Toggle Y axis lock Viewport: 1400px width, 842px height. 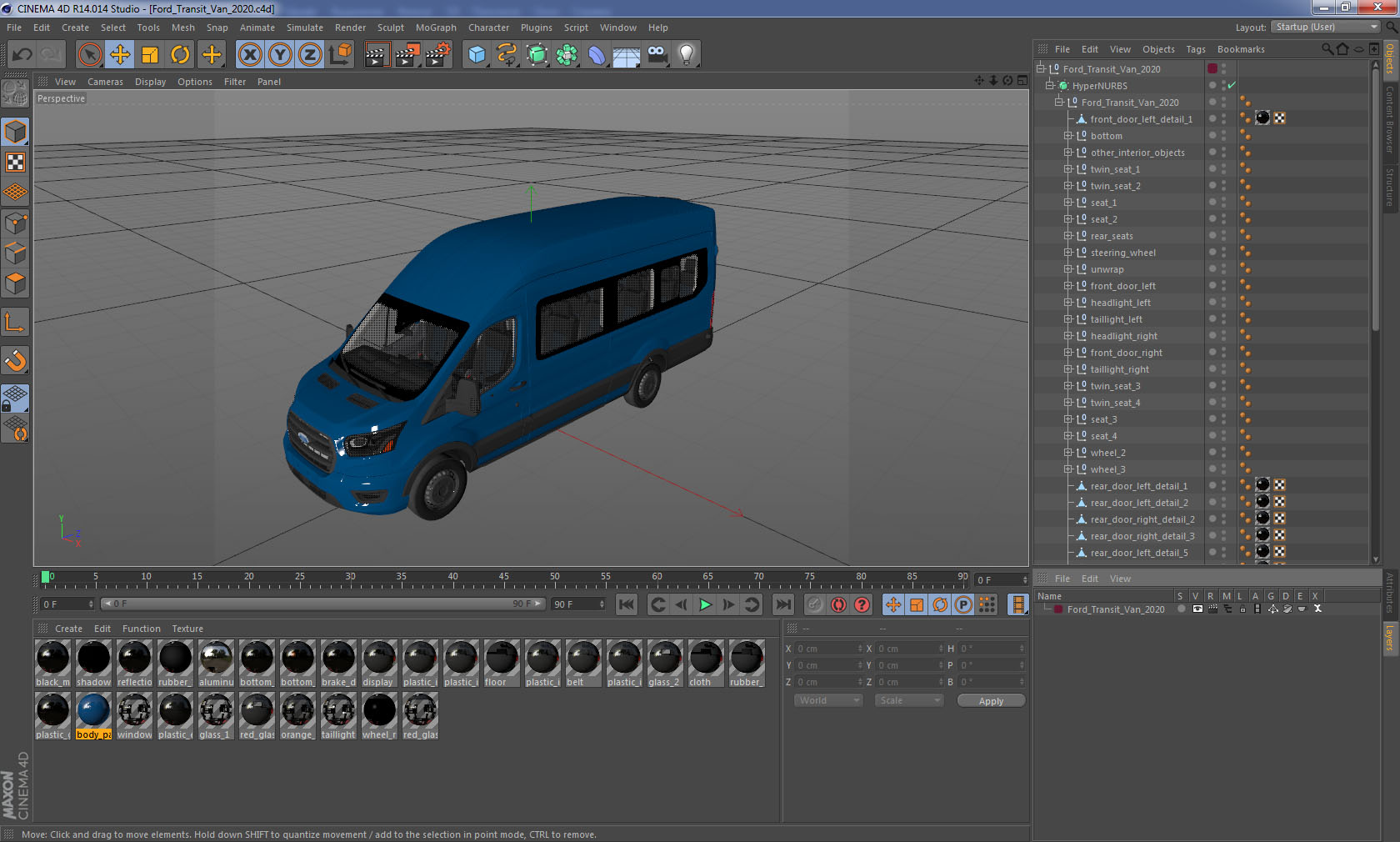(x=280, y=55)
